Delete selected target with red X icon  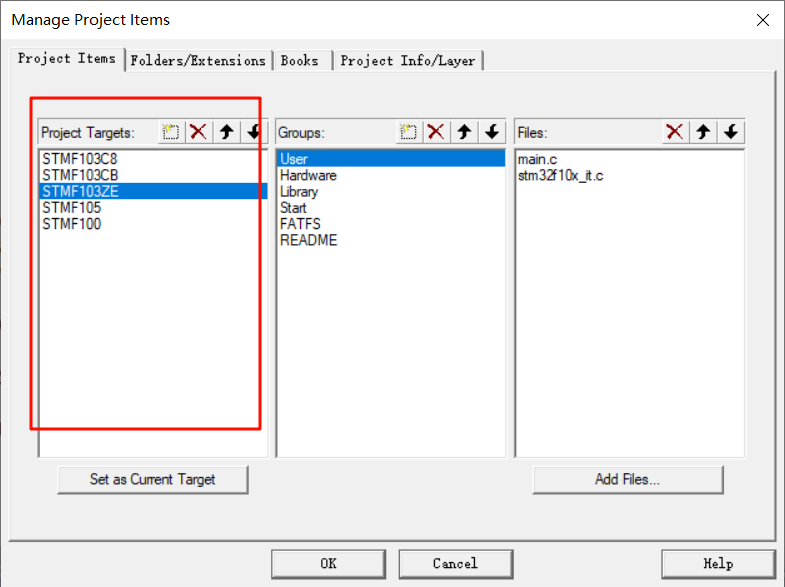click(x=199, y=133)
